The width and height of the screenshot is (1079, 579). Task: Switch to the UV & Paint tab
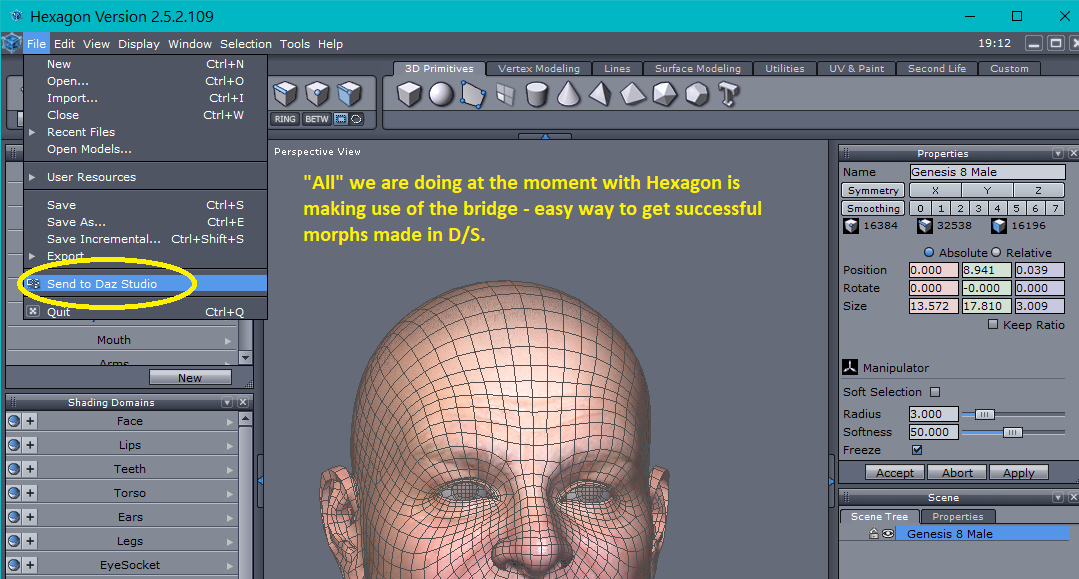(856, 68)
